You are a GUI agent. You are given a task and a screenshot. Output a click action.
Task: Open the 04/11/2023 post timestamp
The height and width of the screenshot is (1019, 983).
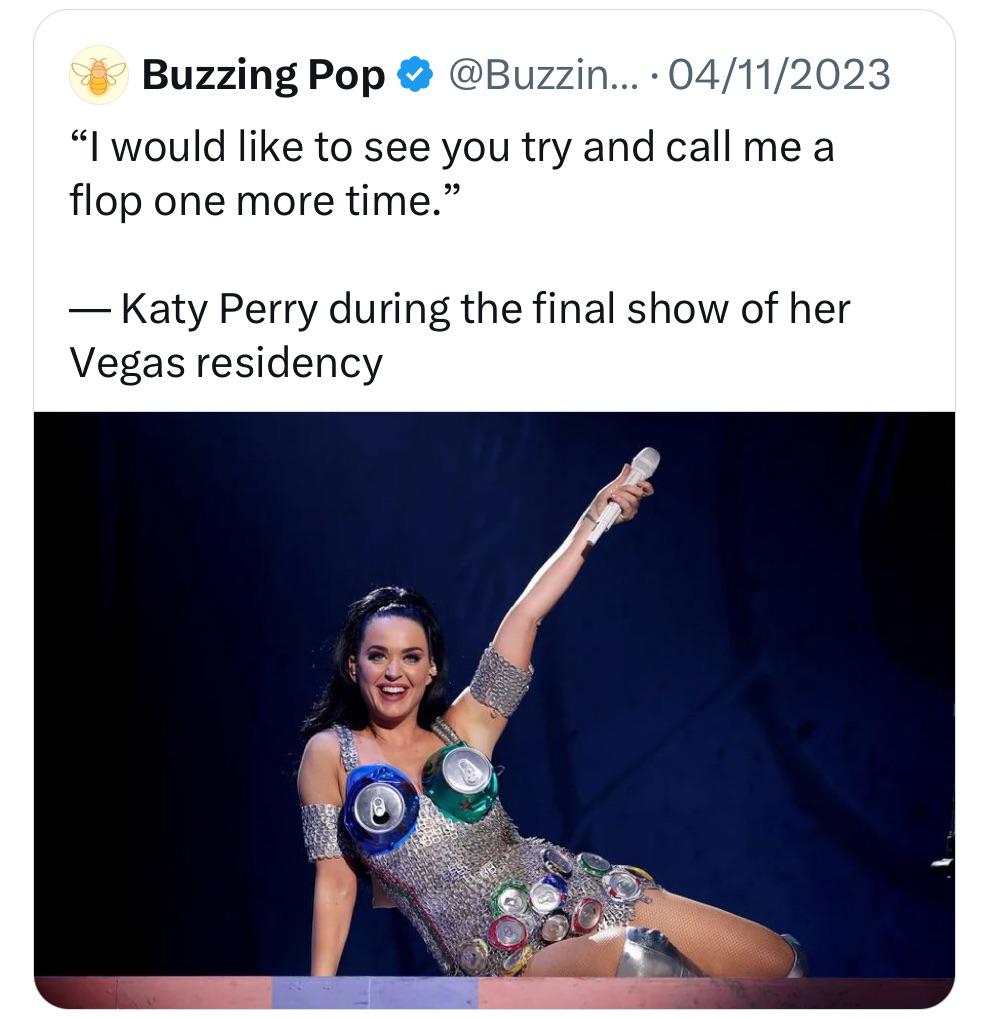pos(778,75)
